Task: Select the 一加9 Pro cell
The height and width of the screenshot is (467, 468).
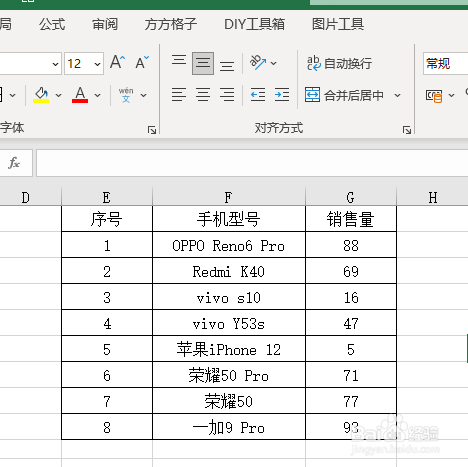Action: 229,427
